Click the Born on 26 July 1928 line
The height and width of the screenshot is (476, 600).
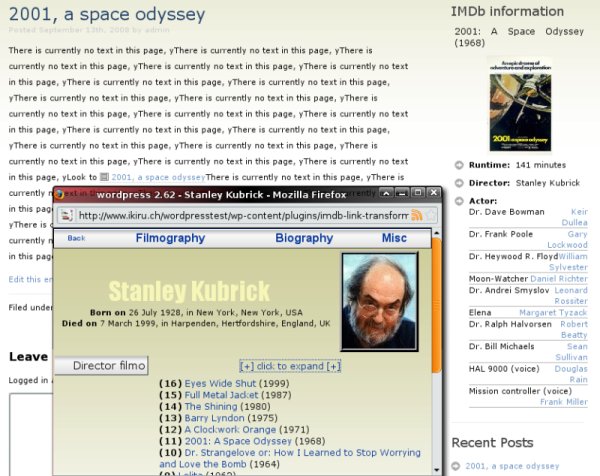tap(196, 312)
